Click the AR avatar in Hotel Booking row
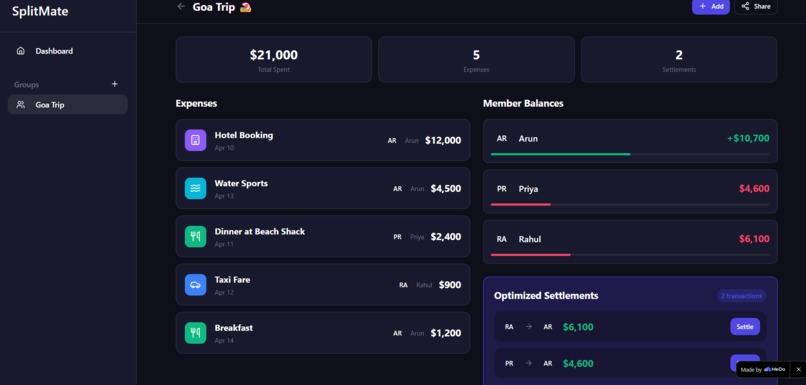 [x=392, y=140]
